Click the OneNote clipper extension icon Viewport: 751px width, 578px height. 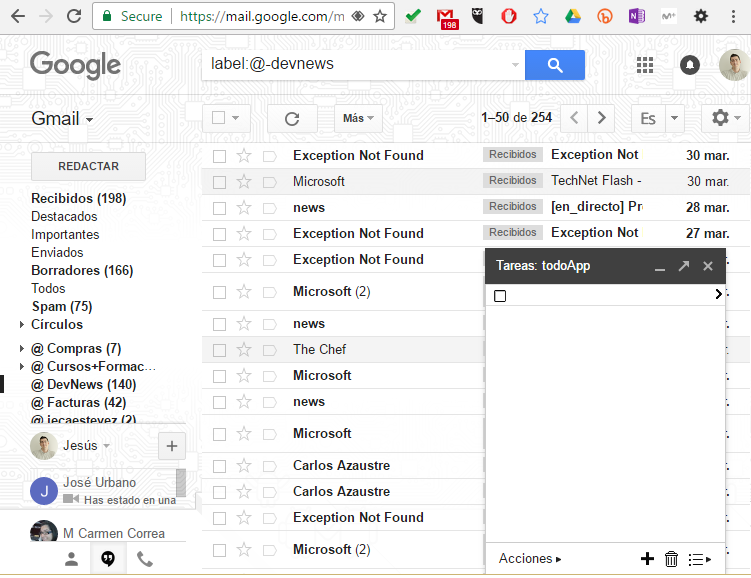637,17
